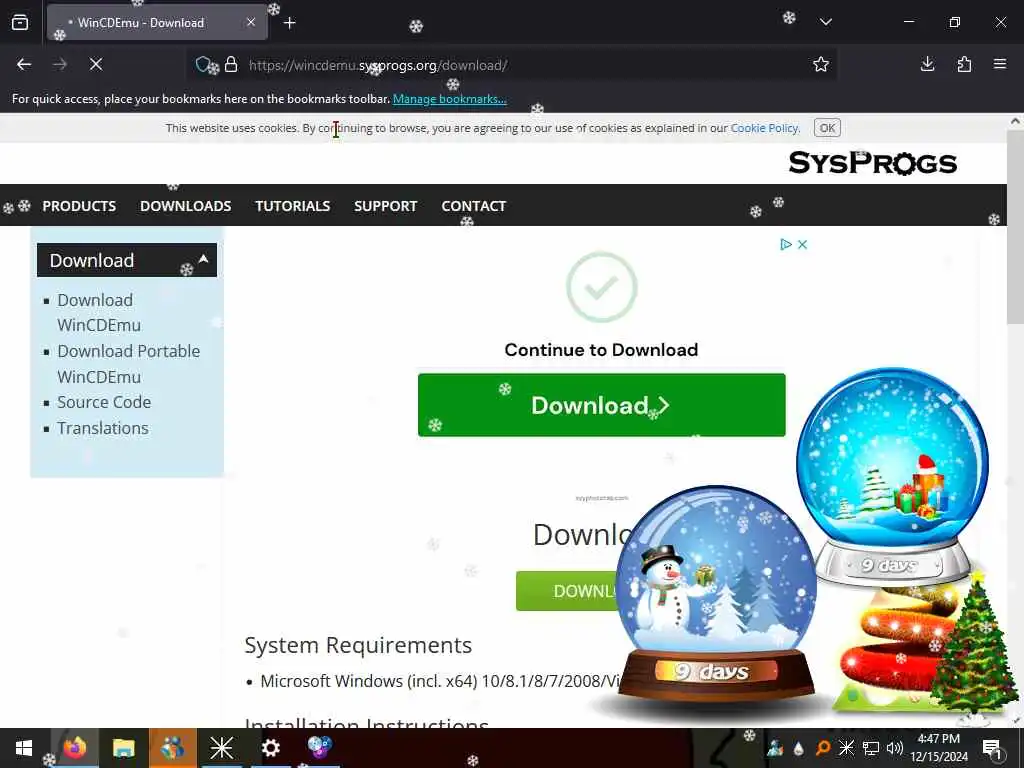Go back to the previous page
Screen dimensions: 1024x768
[x=24, y=64]
